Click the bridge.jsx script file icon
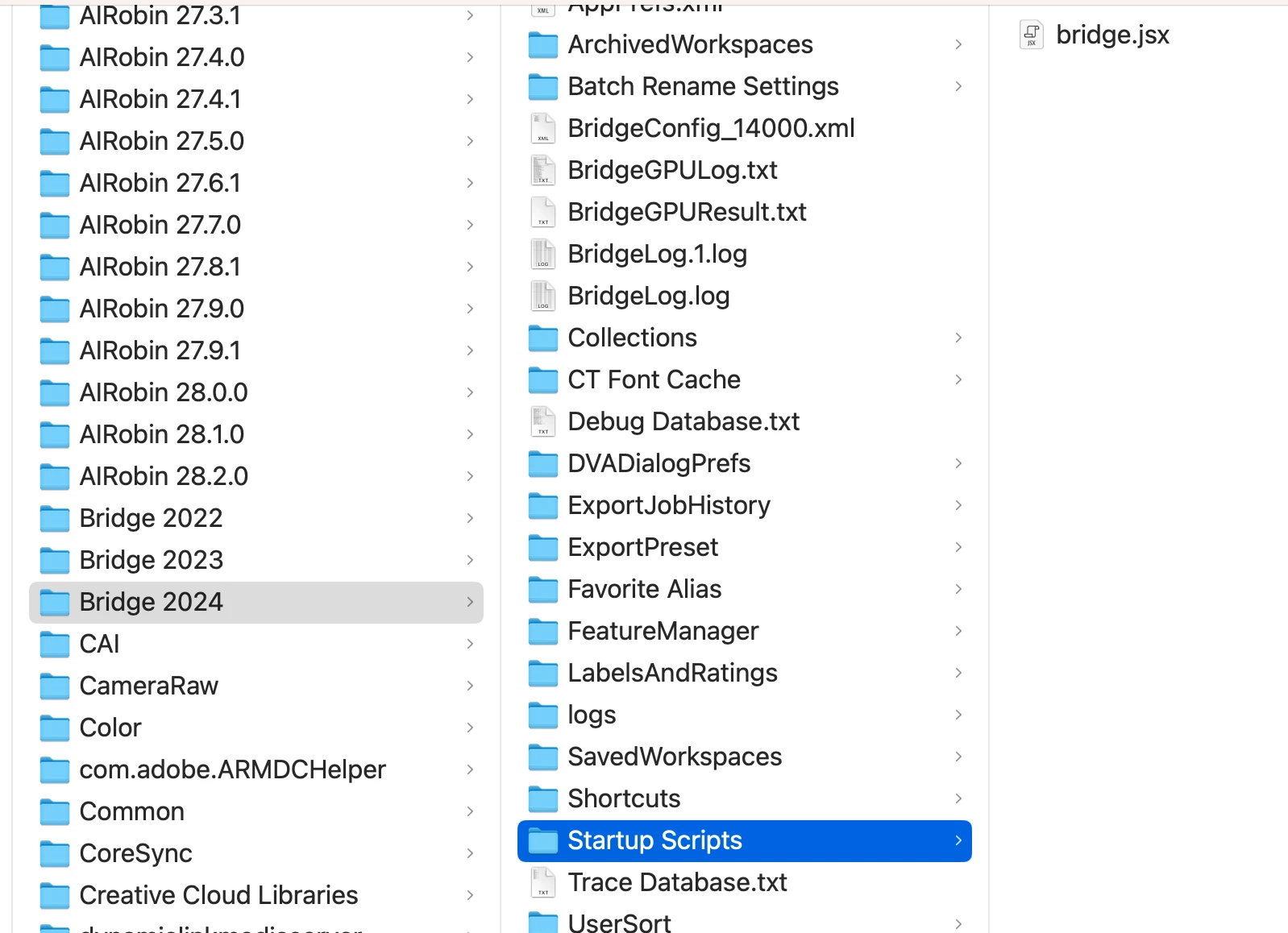 [1031, 35]
